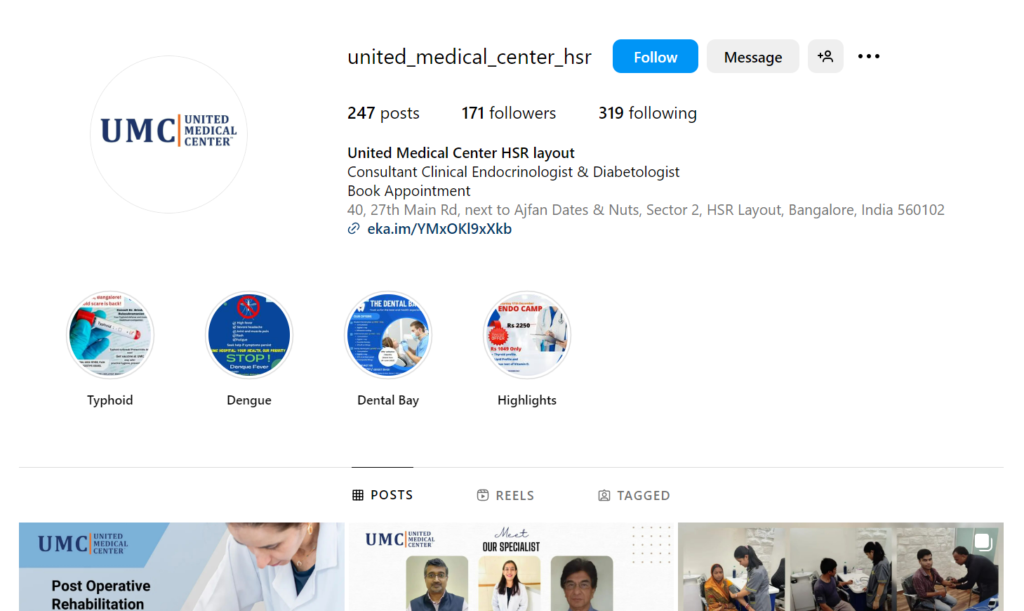Open the Post Operative Rehabilitation post
Screen dimensions: 1024x611
(181, 567)
